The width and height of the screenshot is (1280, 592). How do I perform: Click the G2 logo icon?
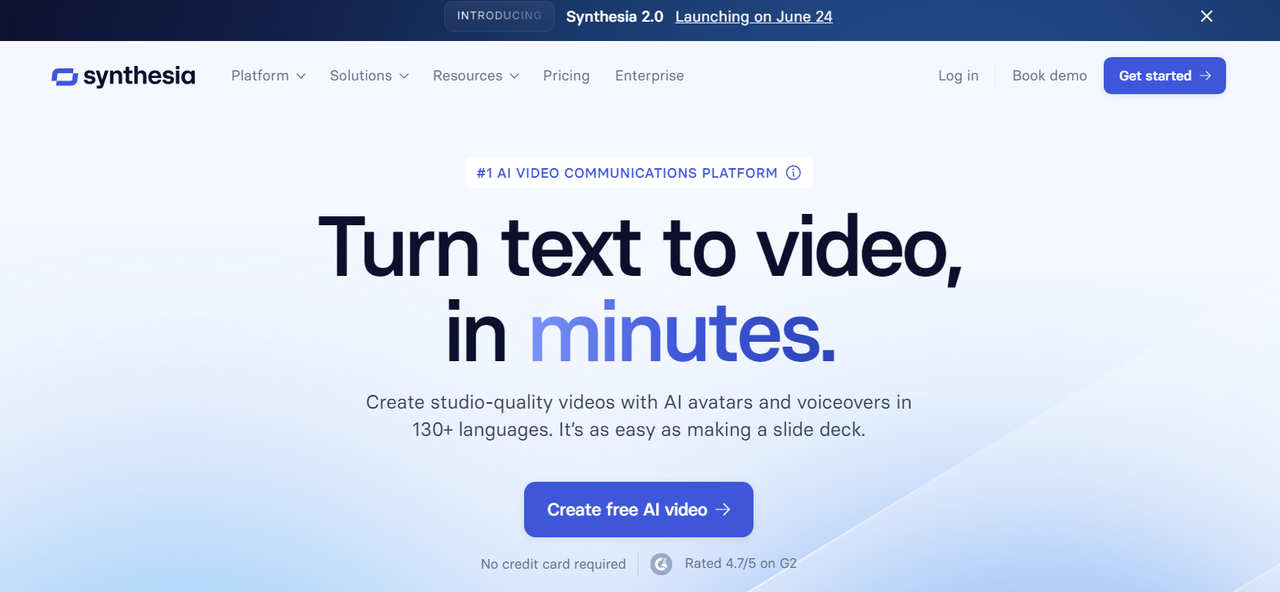pos(661,564)
